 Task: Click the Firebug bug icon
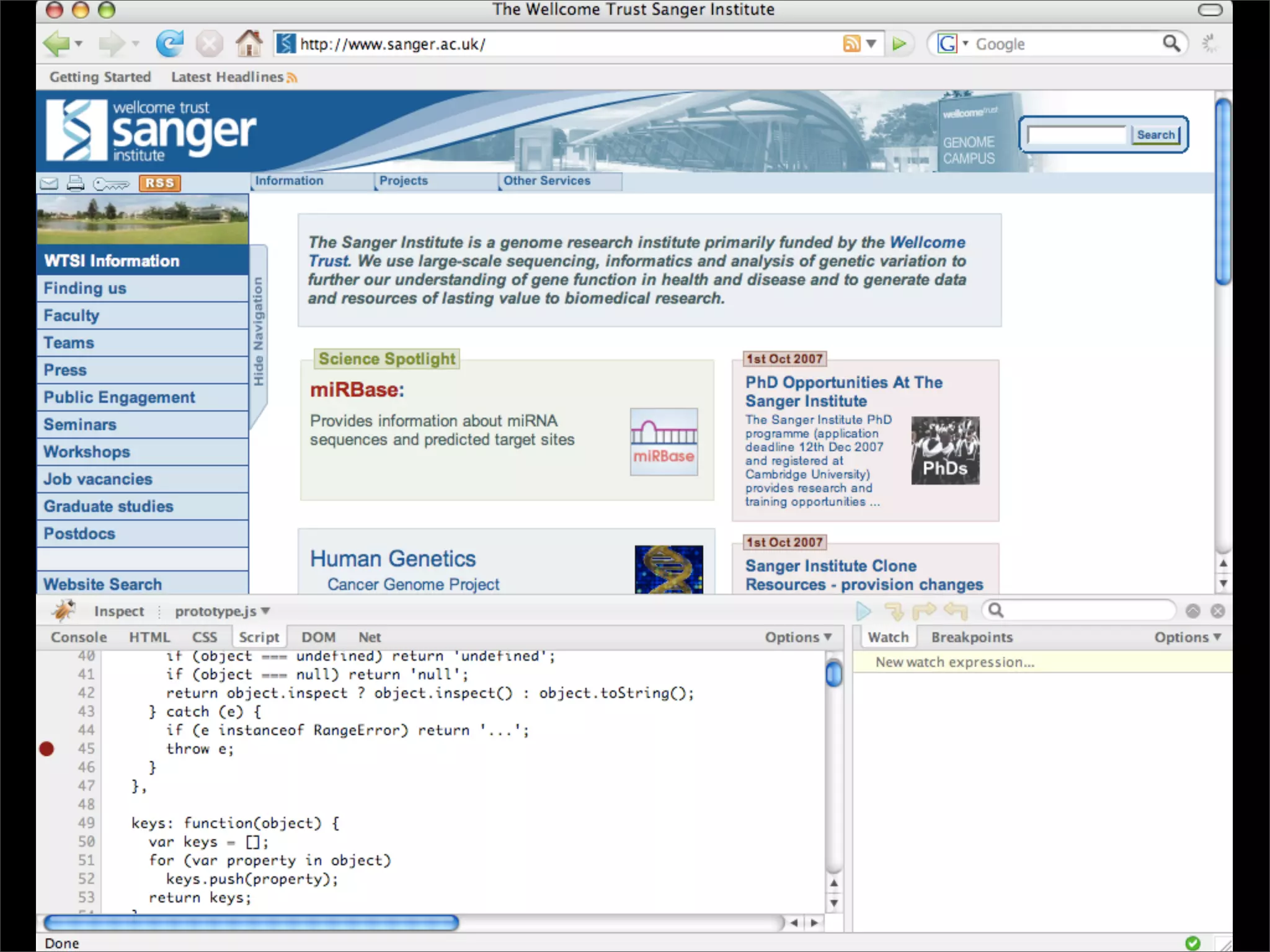pyautogui.click(x=64, y=610)
